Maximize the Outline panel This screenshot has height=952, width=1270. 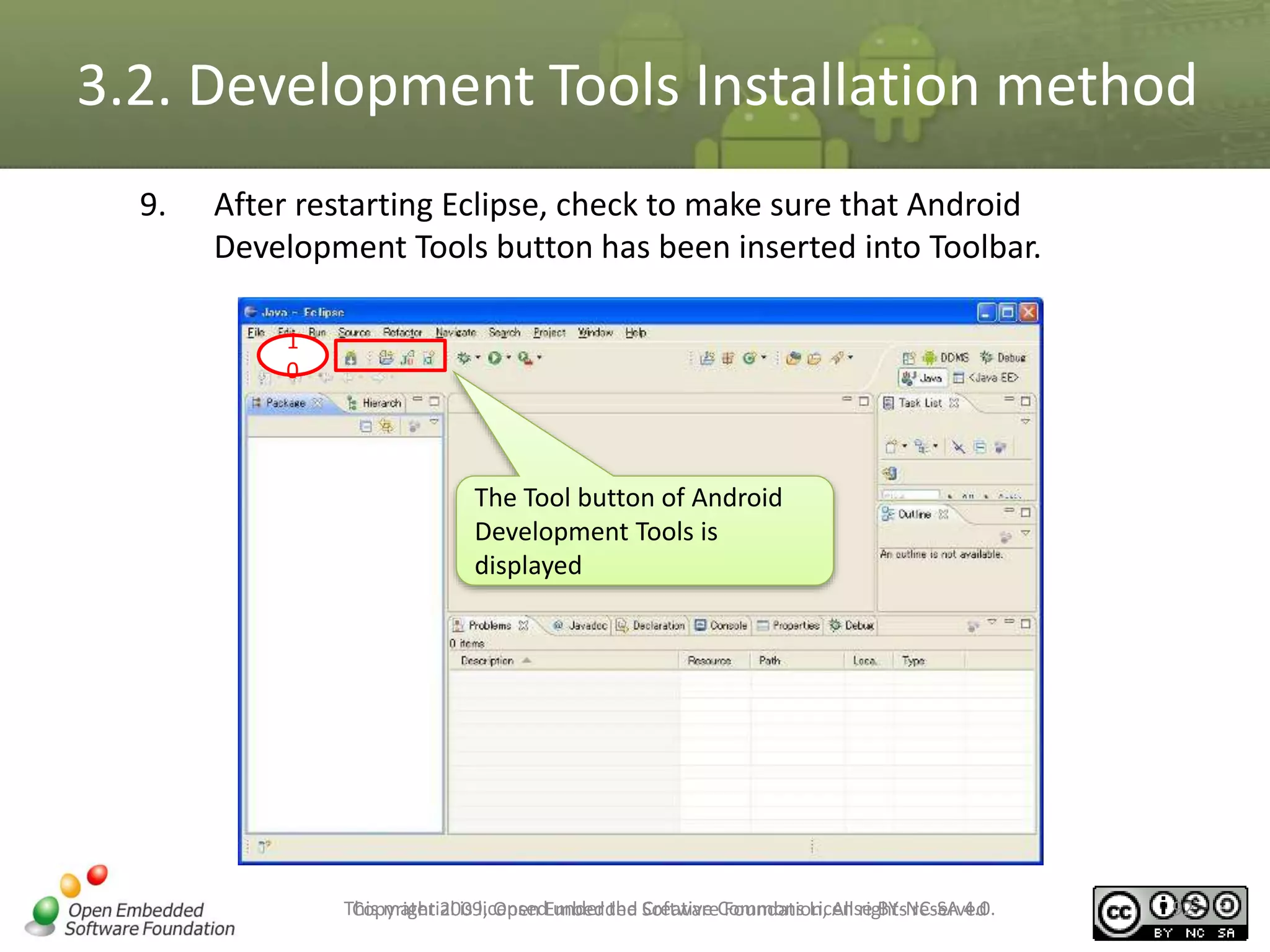point(1026,513)
